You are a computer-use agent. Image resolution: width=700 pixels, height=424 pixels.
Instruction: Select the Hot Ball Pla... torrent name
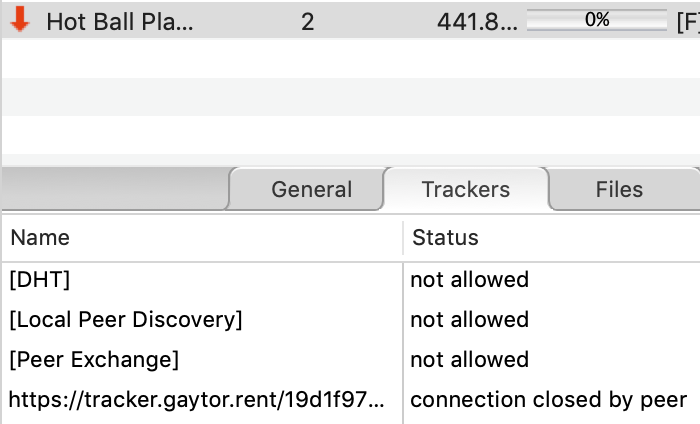(120, 21)
